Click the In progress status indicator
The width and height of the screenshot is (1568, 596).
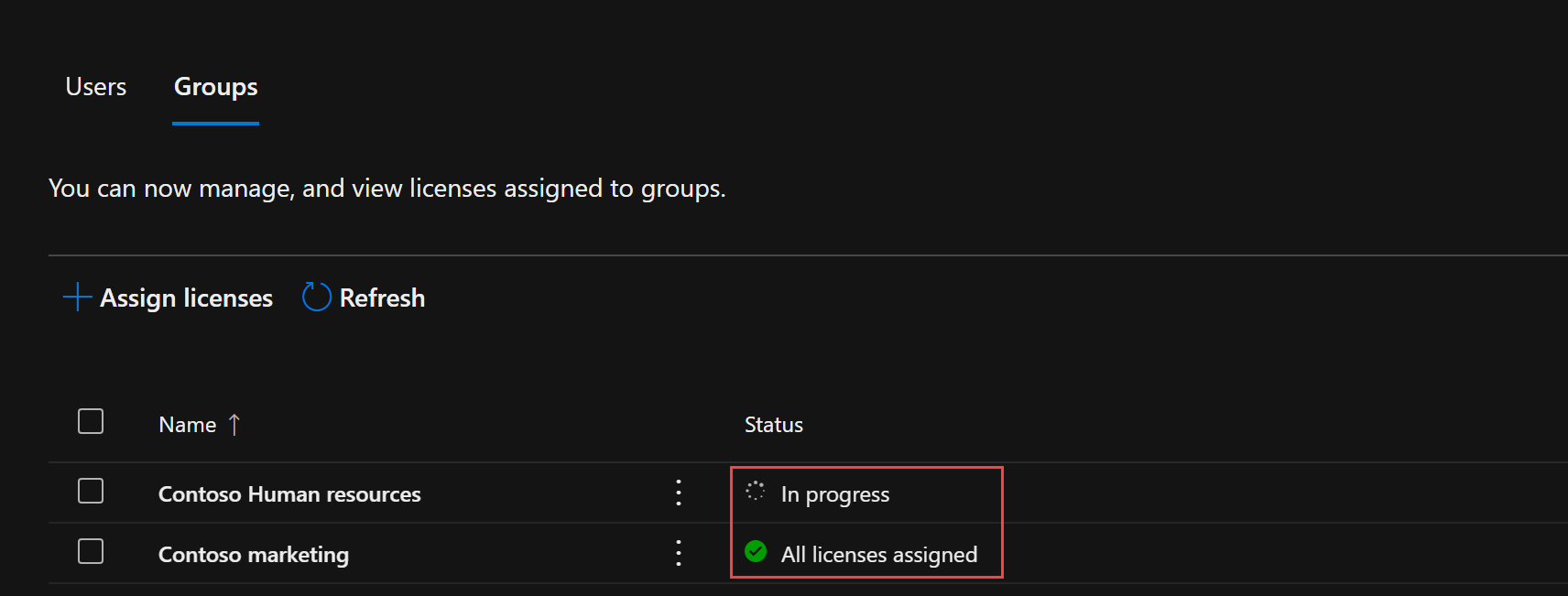pyautogui.click(x=834, y=493)
